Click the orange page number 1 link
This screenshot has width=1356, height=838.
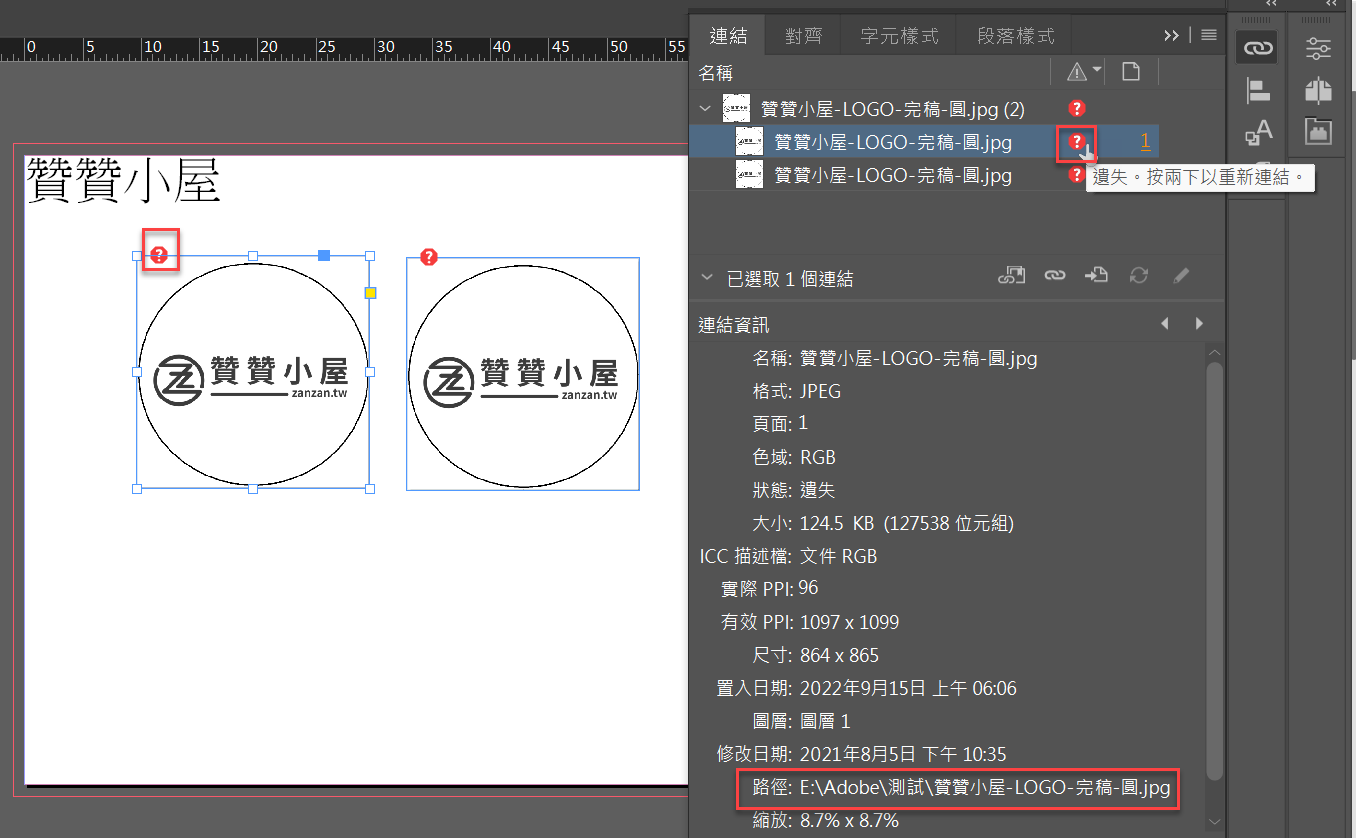pos(1145,142)
